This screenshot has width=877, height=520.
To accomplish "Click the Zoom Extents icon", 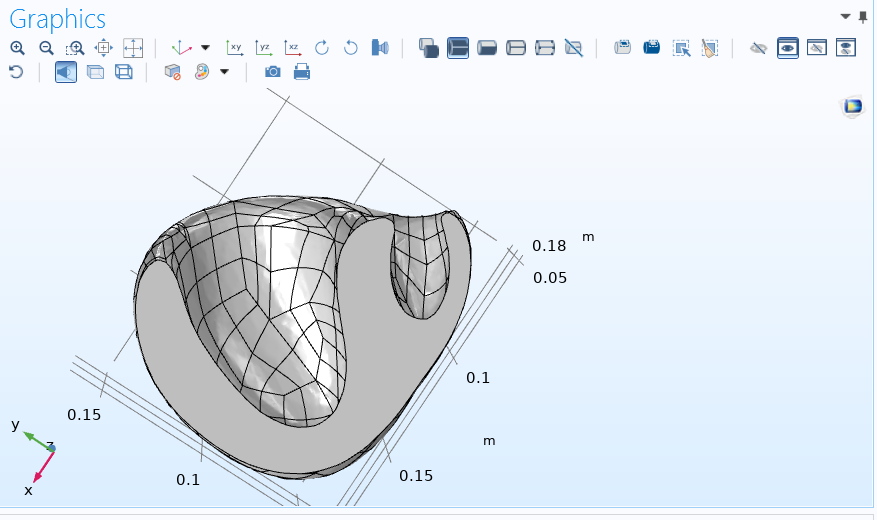I will tap(133, 47).
